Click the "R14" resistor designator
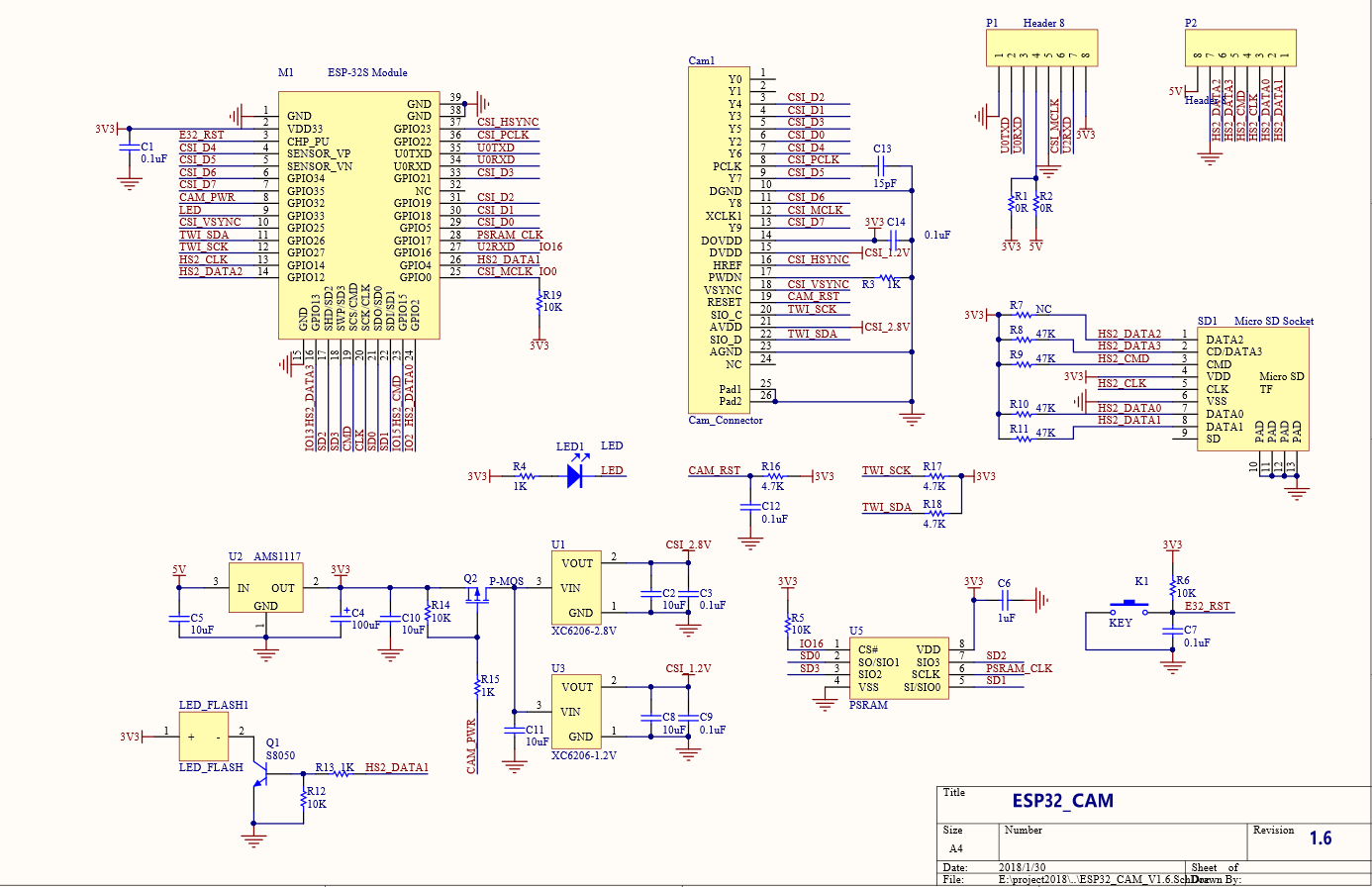This screenshot has height=887, width=1372. (441, 605)
